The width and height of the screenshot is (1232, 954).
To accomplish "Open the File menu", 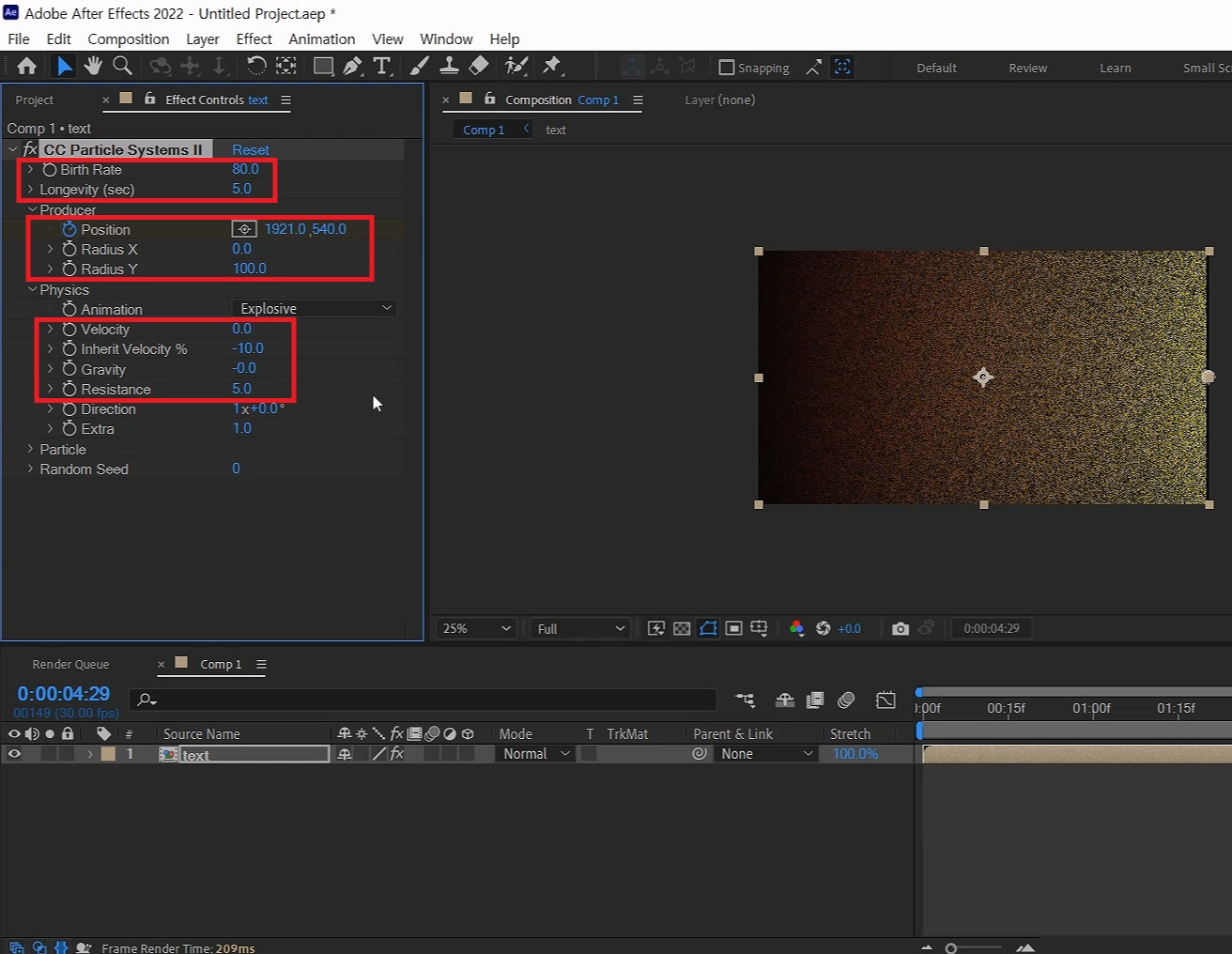I will click(x=19, y=38).
